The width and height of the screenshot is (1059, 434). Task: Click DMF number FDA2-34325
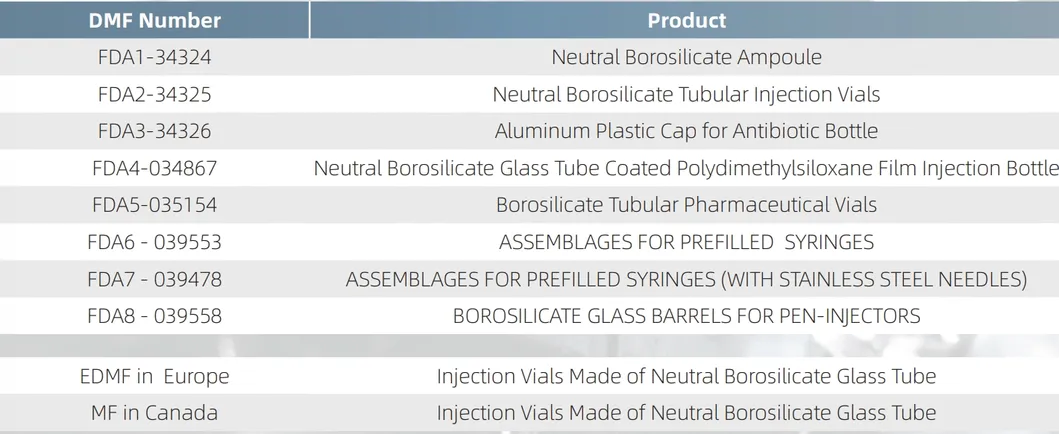click(x=154, y=94)
